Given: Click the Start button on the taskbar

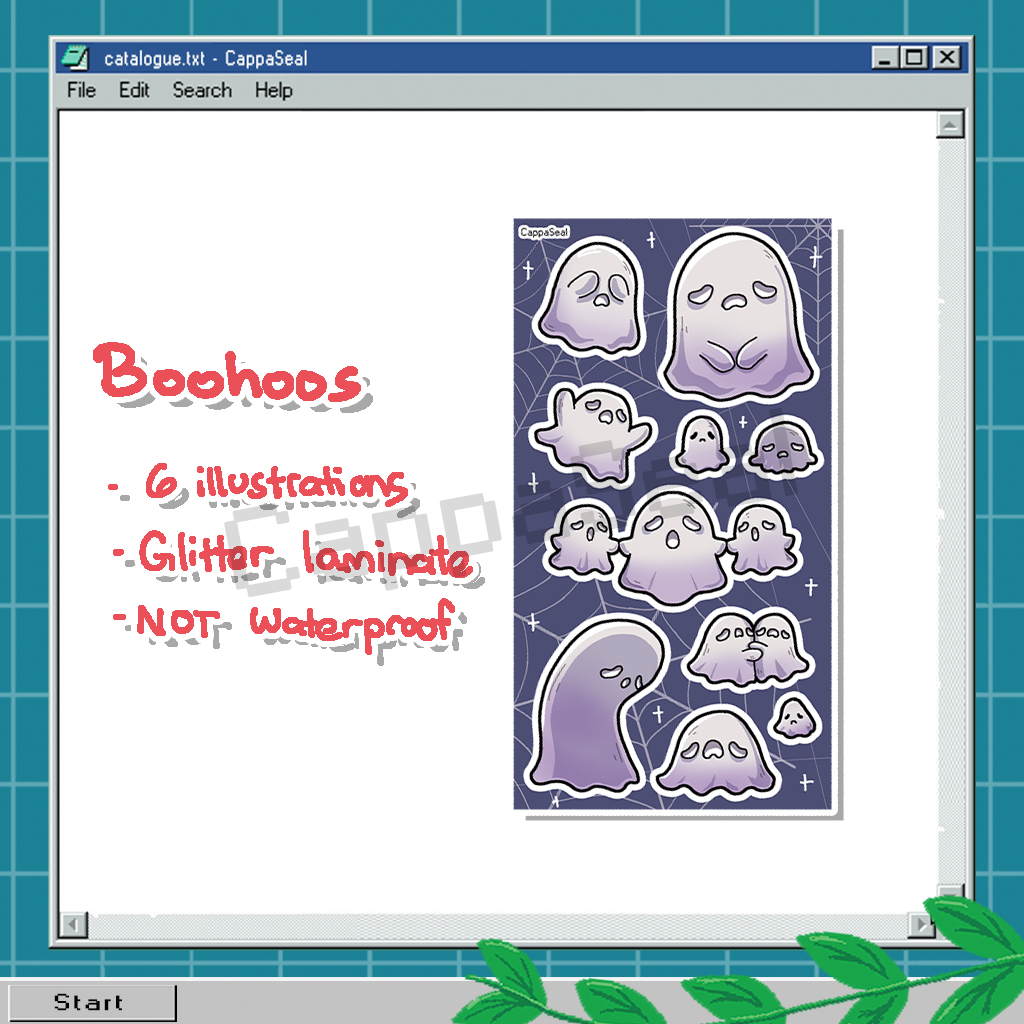Looking at the screenshot, I should pyautogui.click(x=89, y=1003).
